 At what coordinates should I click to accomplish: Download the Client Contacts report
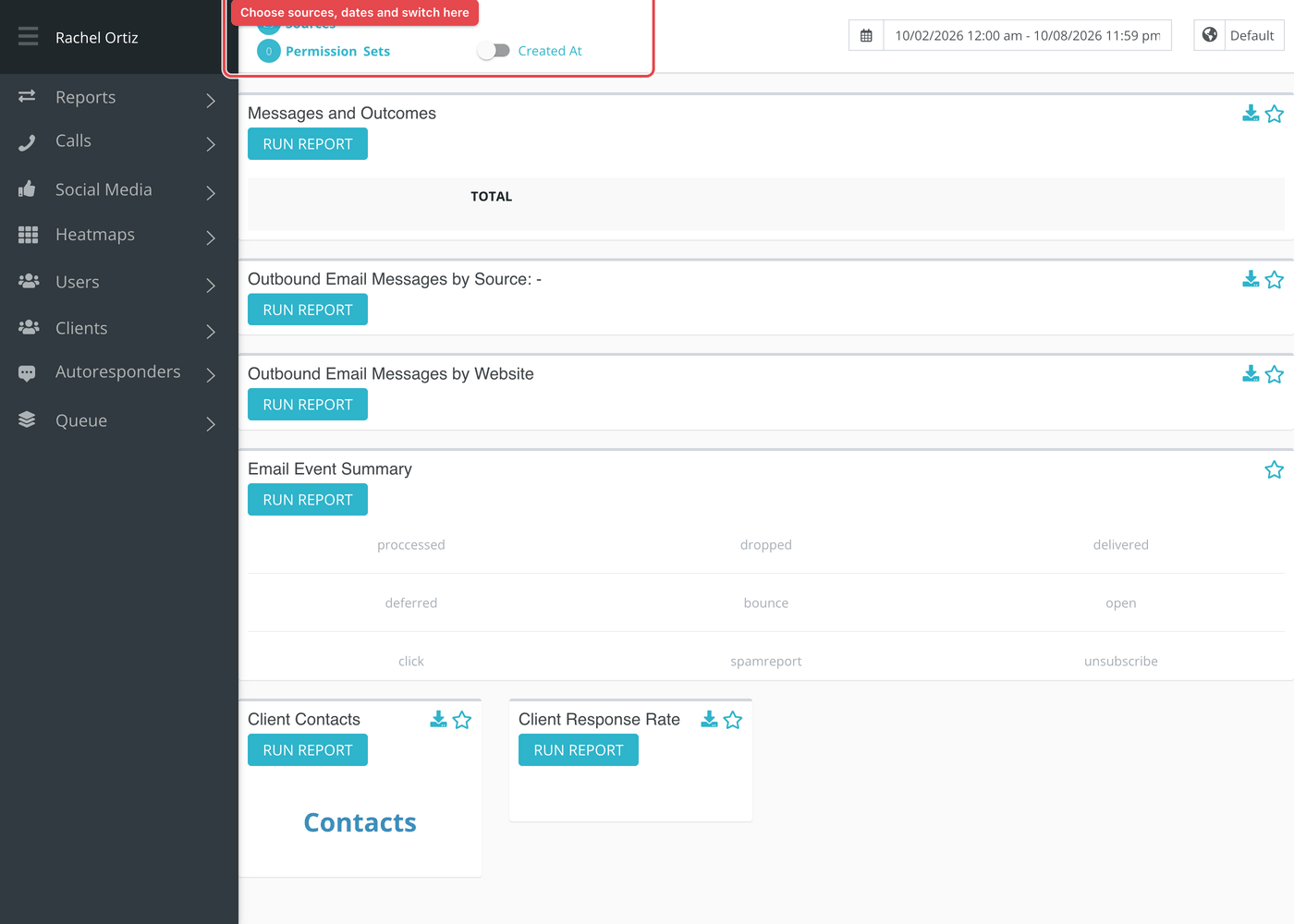438,719
